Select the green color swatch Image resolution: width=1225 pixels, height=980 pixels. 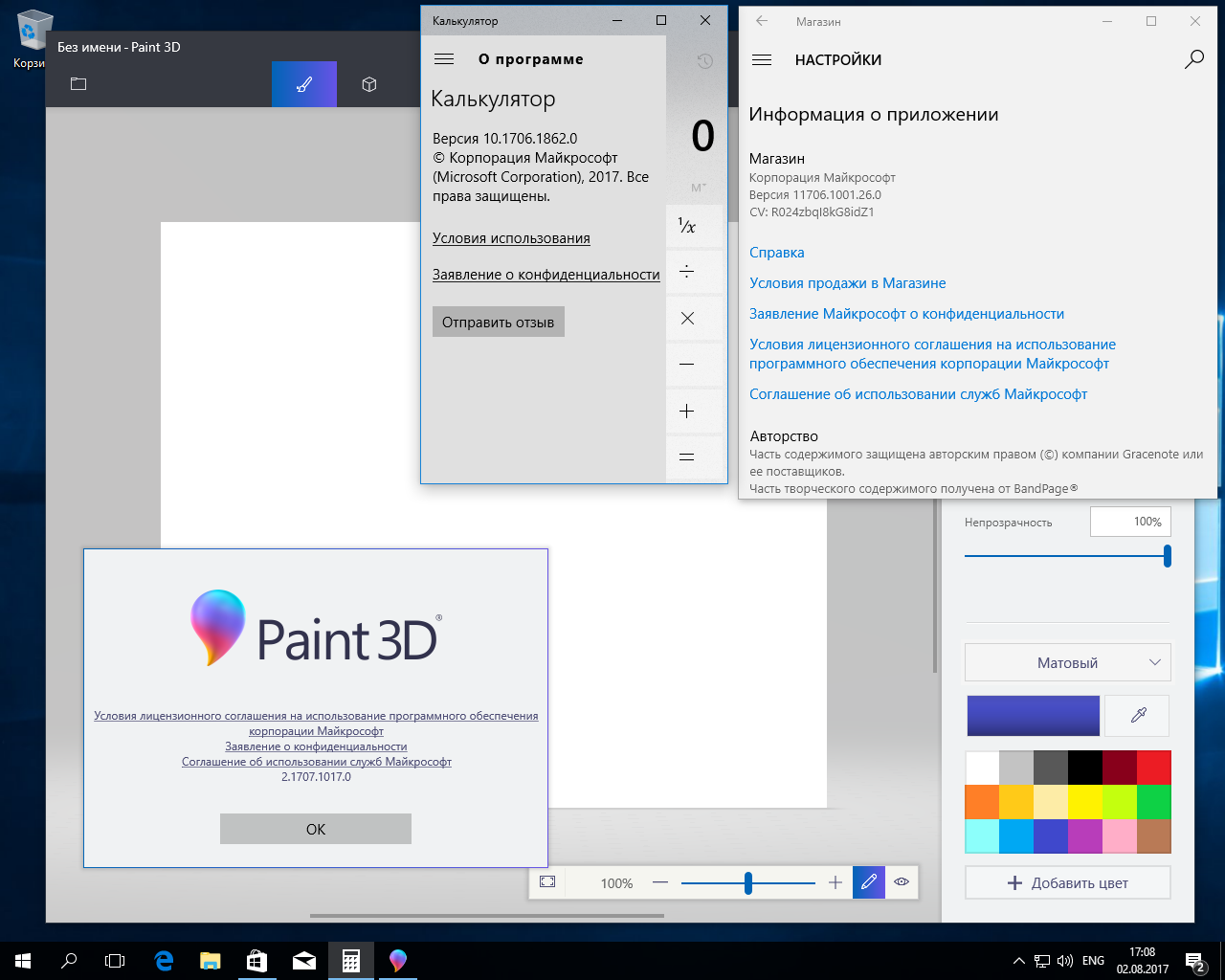(1154, 802)
